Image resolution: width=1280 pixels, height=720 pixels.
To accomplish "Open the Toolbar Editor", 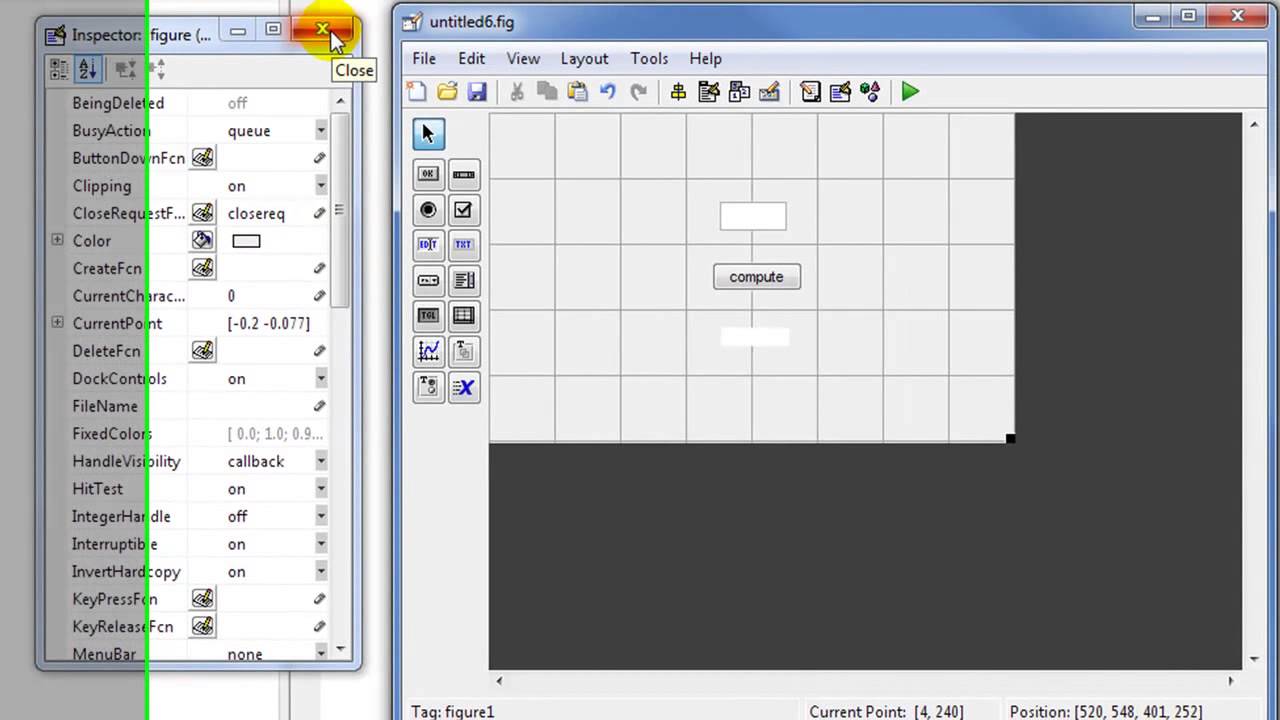I will click(769, 92).
